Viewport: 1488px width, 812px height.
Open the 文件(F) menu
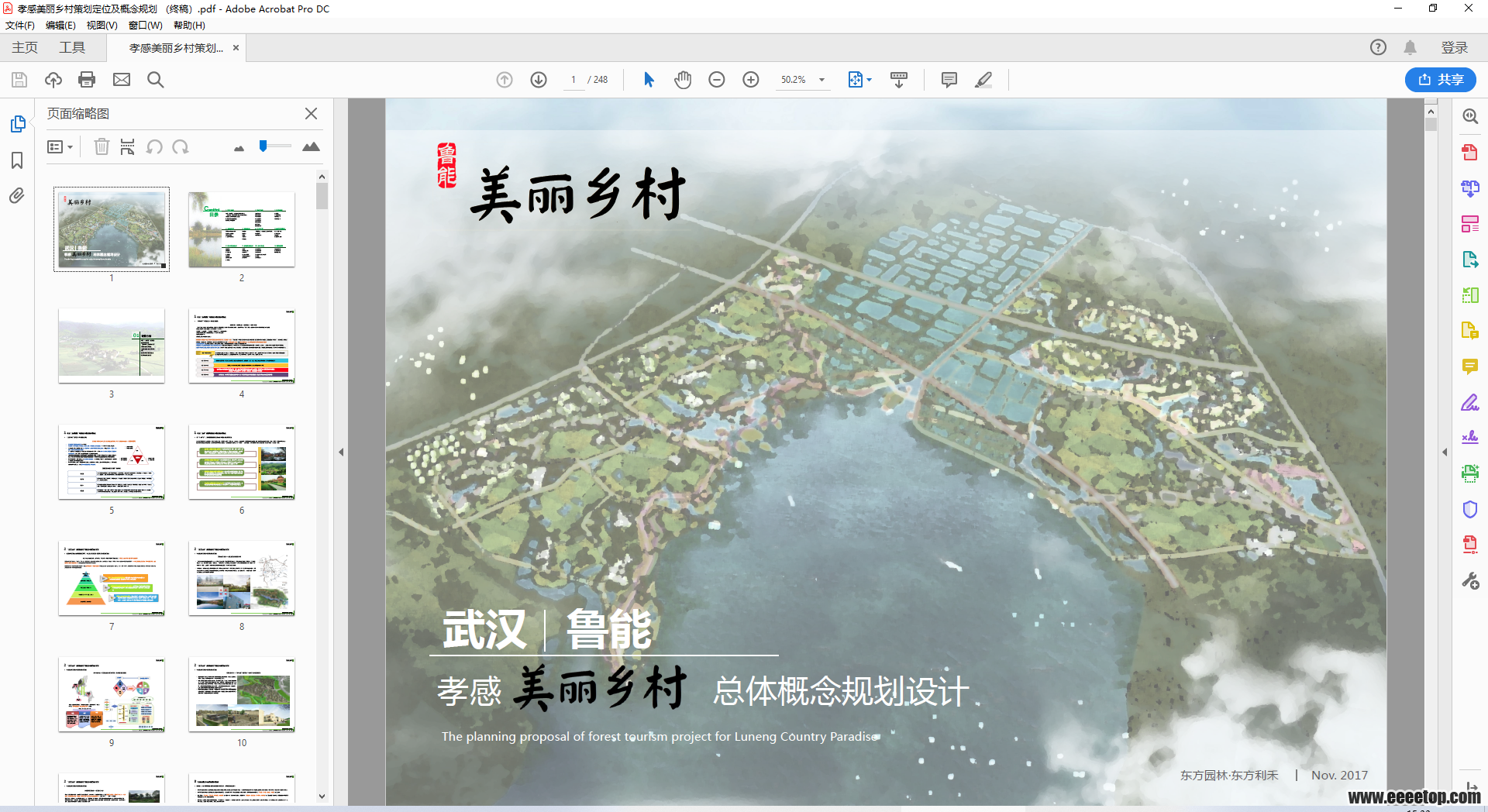(x=20, y=26)
